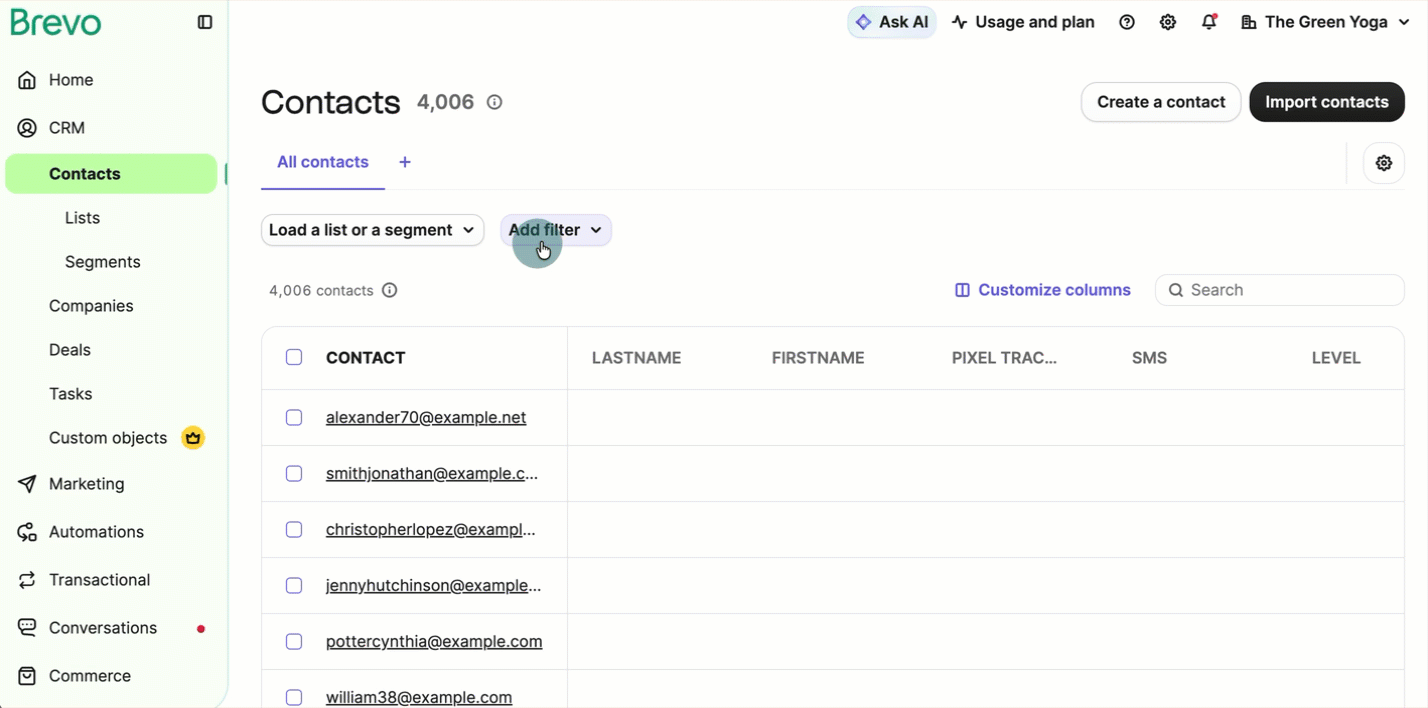Click the Customize columns link

pos(1043,290)
